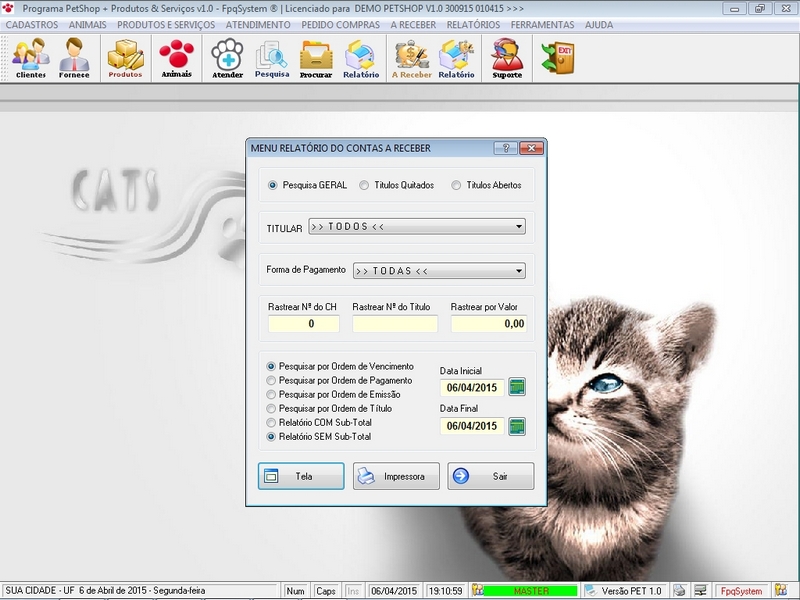Click the help question mark in dialog title
Screen dimensions: 800x600
pos(506,148)
